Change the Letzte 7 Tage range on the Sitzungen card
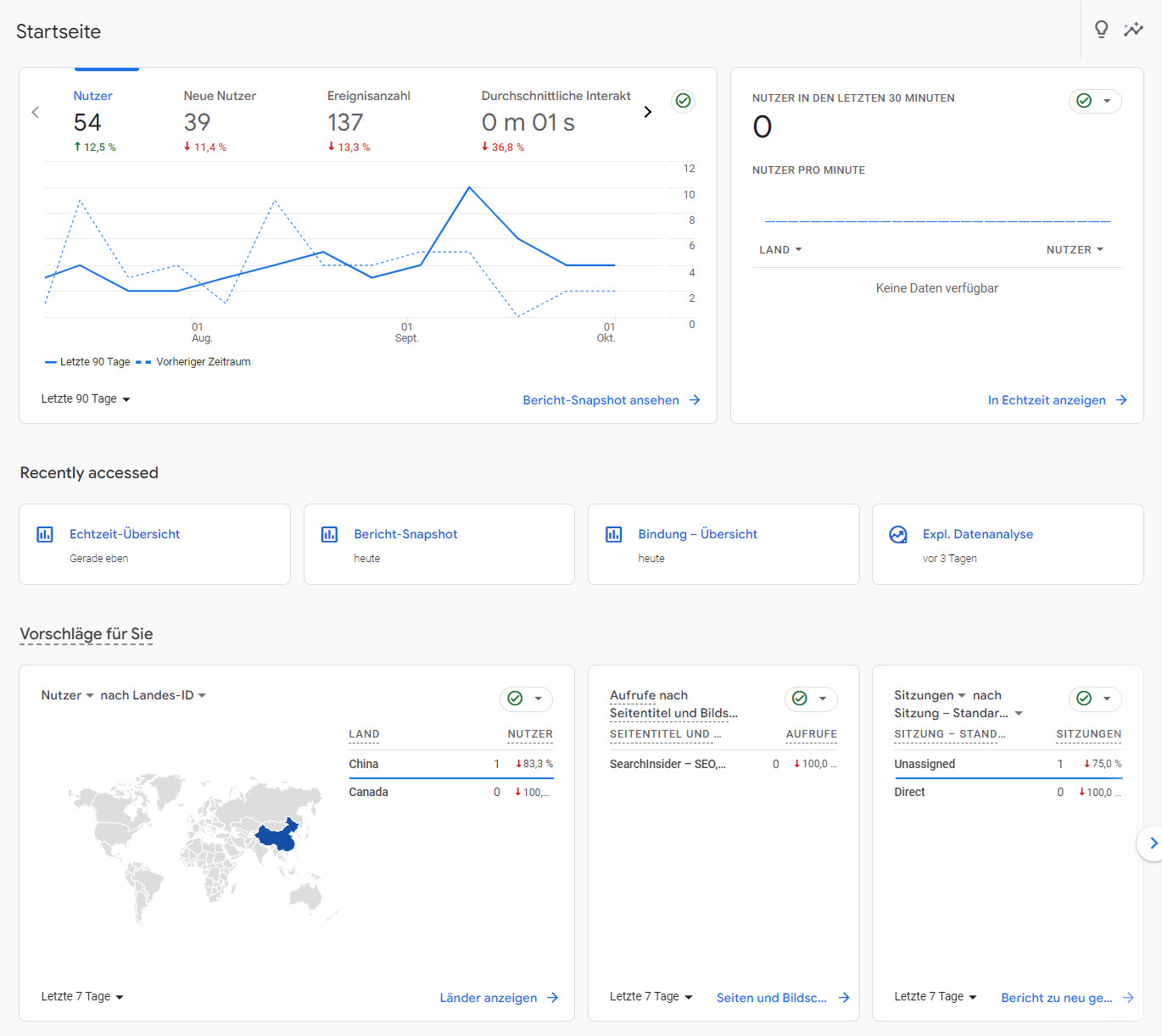This screenshot has width=1162, height=1036. pos(936,996)
